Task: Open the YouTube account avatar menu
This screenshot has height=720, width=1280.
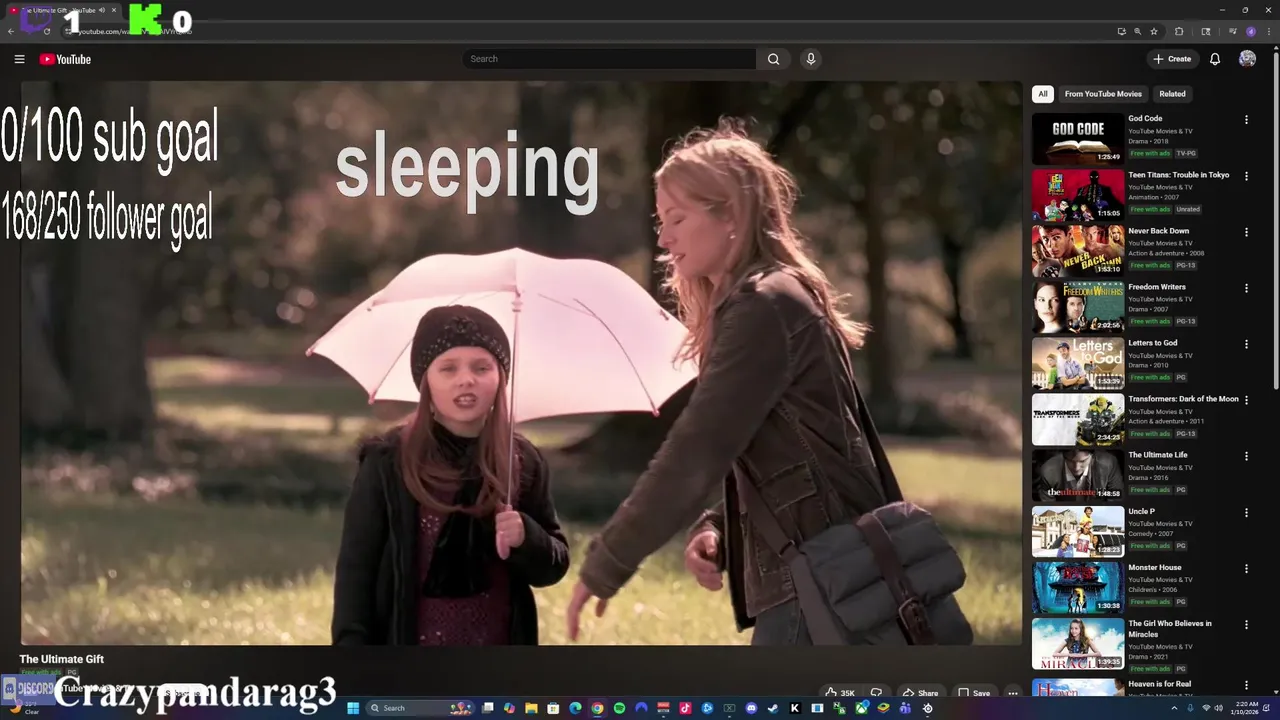Action: 1247,59
